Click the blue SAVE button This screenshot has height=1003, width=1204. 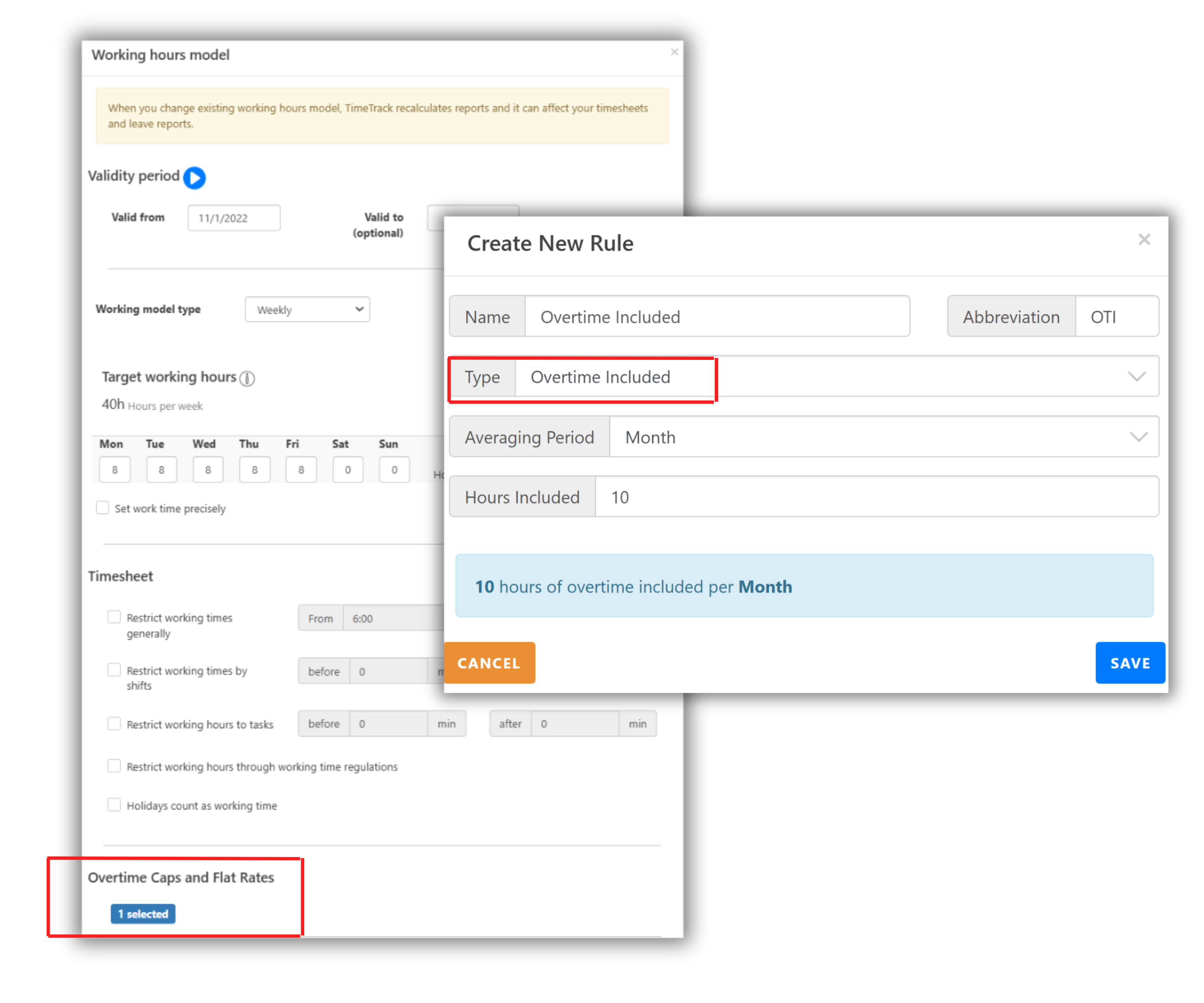[x=1129, y=663]
